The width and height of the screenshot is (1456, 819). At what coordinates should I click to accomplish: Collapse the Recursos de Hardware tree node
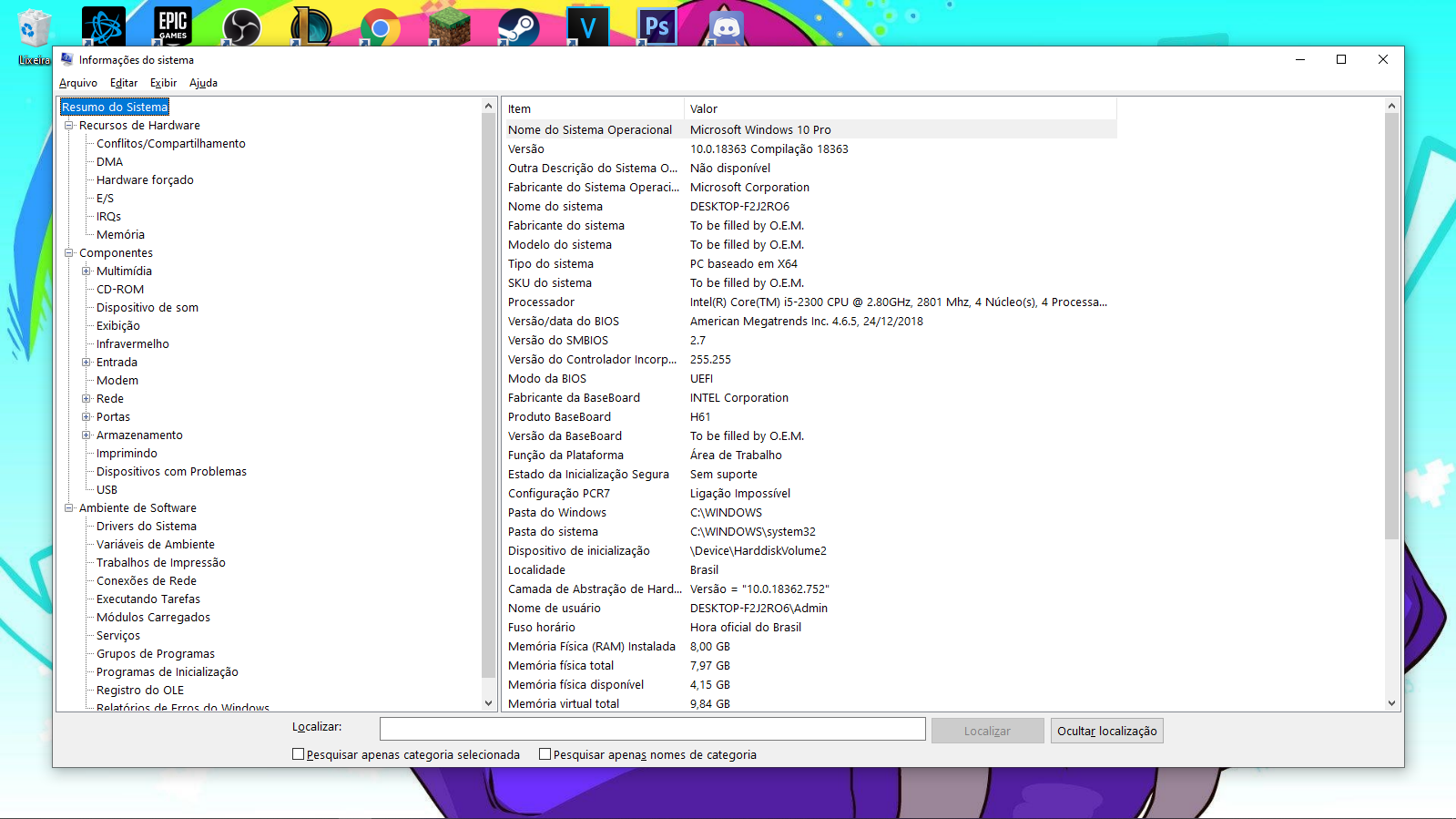[68, 126]
